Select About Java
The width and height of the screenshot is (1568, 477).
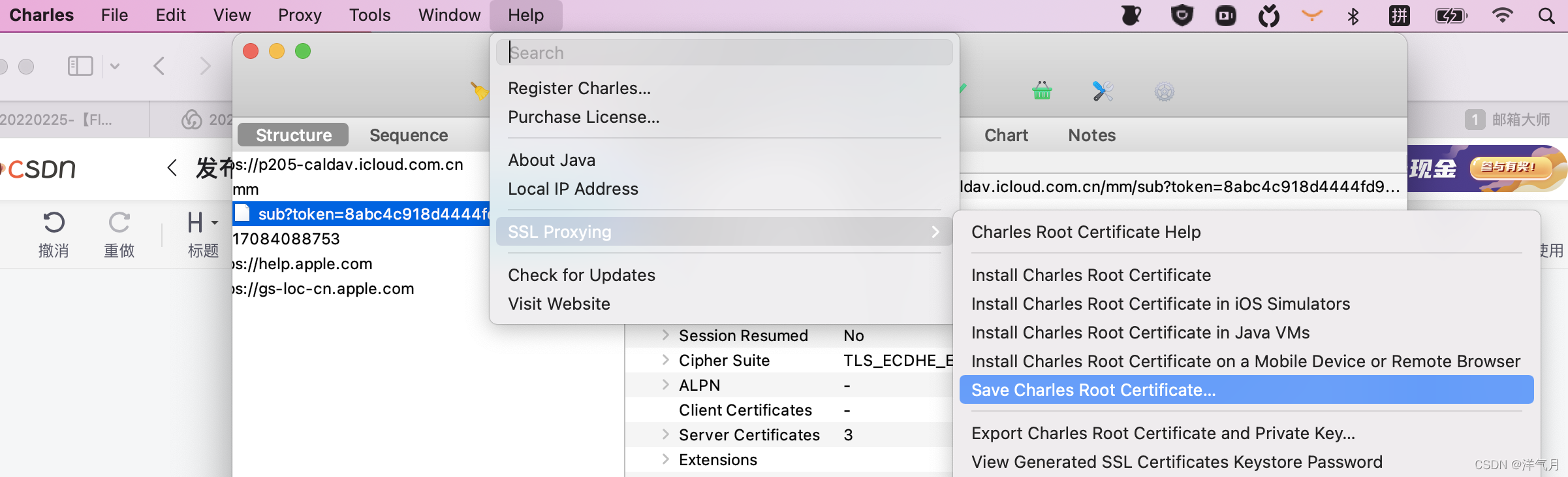point(552,160)
